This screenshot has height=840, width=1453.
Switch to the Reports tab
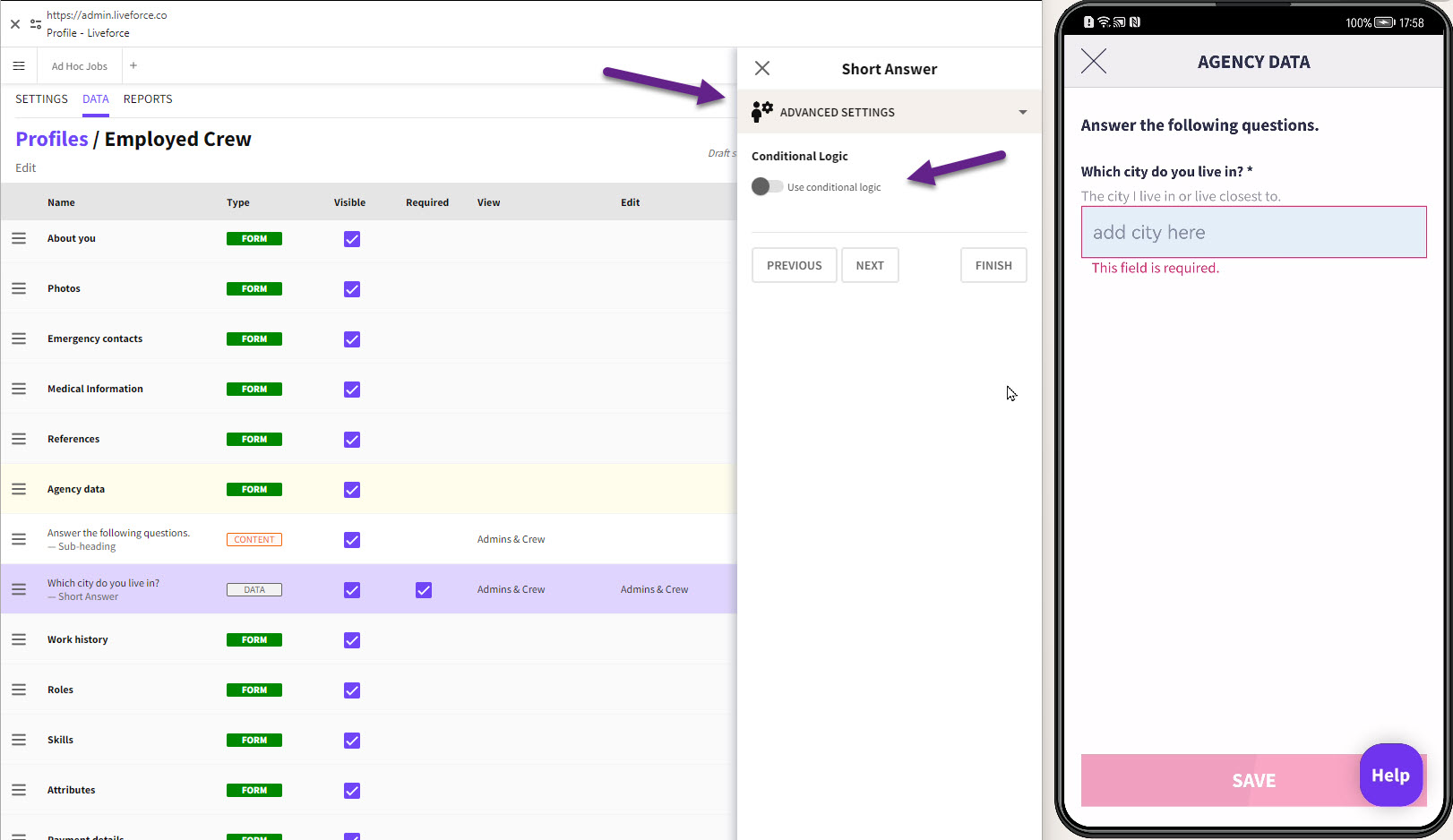148,99
